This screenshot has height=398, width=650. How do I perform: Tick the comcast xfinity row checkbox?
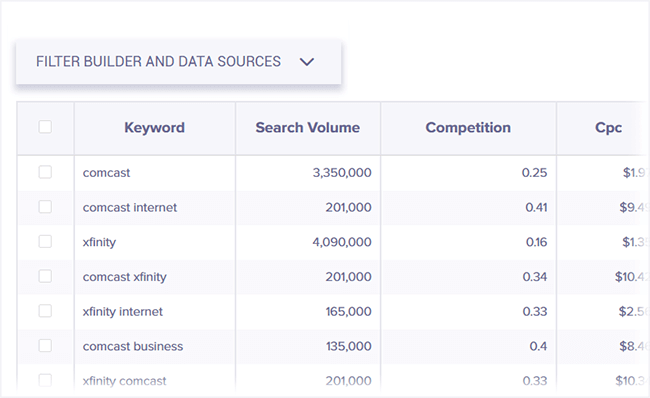pos(45,276)
